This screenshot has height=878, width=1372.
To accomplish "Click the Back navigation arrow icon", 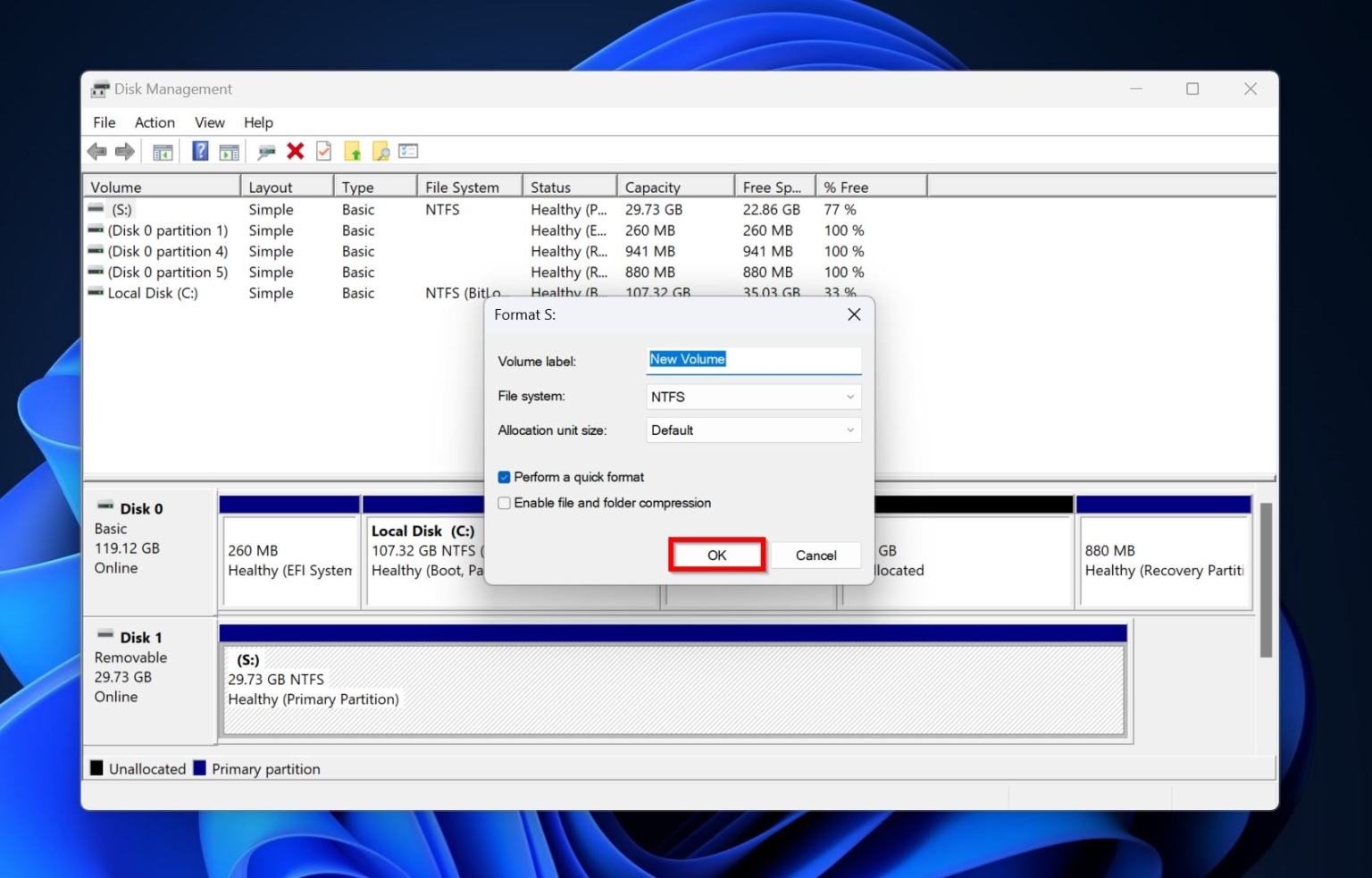I will click(x=98, y=151).
